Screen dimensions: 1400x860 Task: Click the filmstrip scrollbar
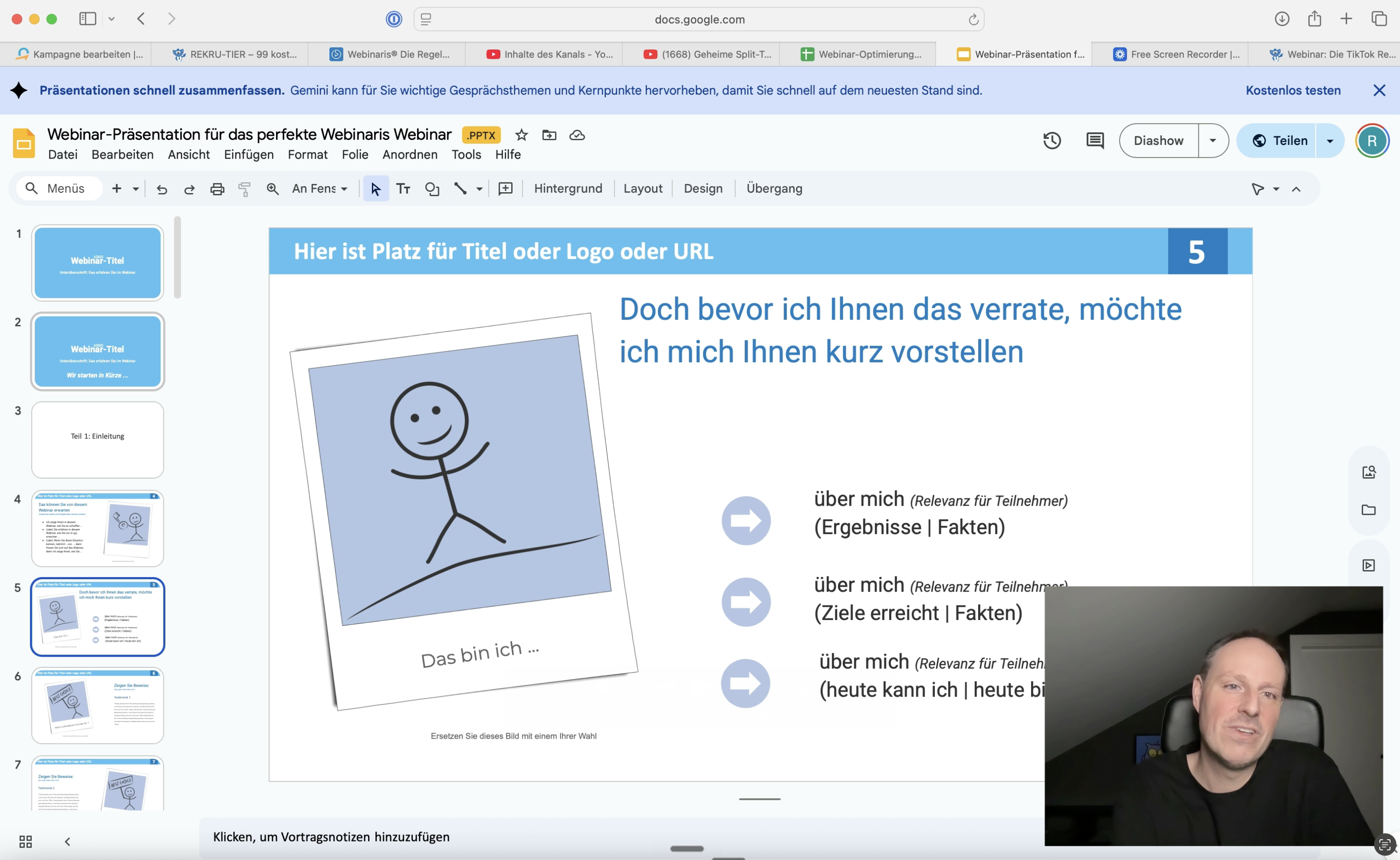[x=178, y=257]
